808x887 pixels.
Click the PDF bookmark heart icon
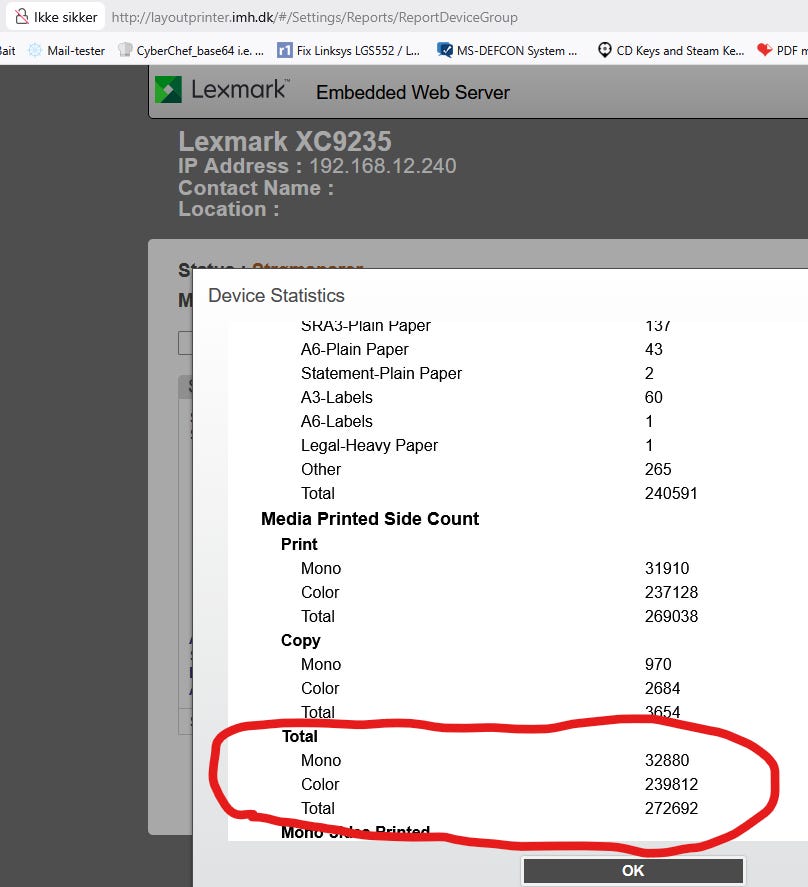[764, 50]
